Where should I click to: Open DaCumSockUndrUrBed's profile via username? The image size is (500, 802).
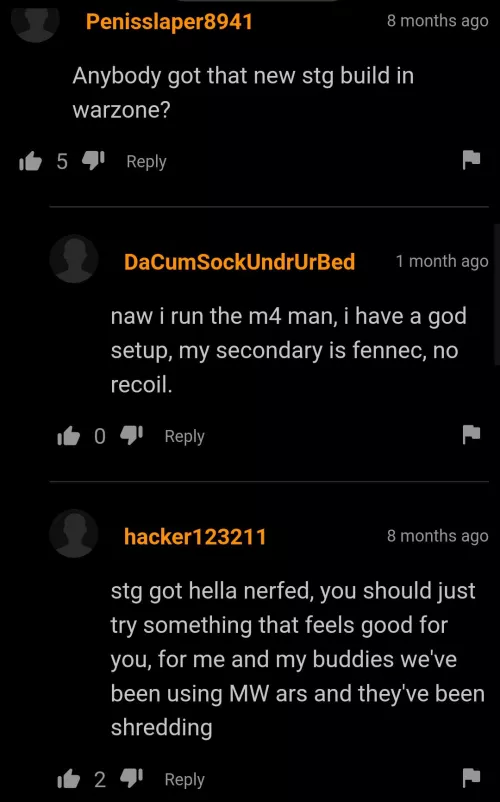point(239,262)
